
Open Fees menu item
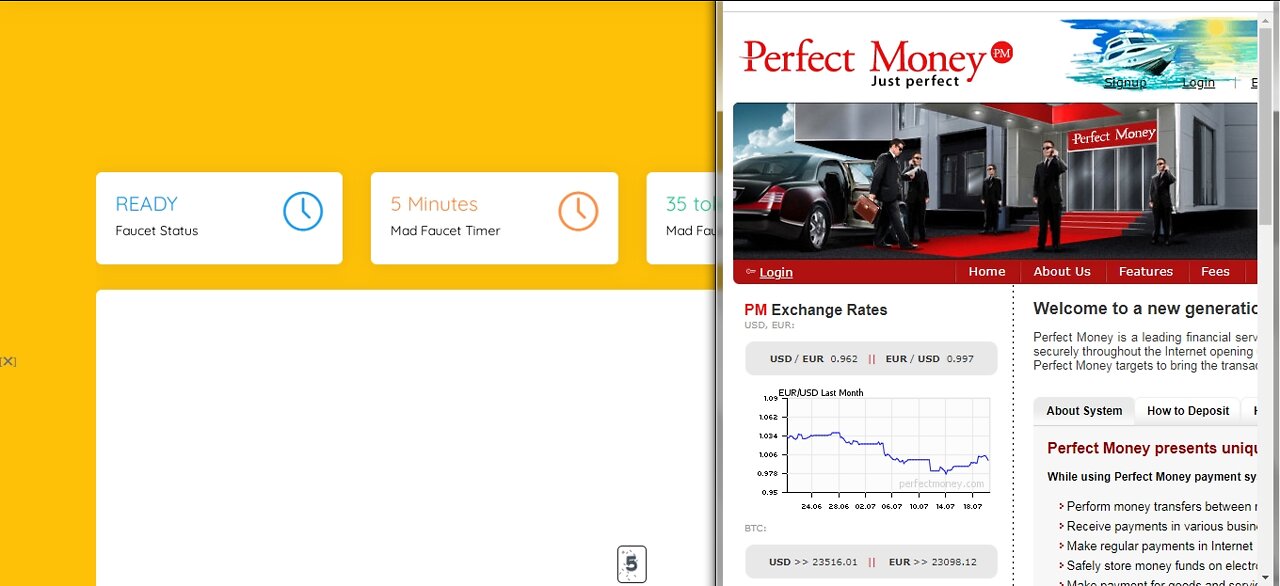[1215, 271]
